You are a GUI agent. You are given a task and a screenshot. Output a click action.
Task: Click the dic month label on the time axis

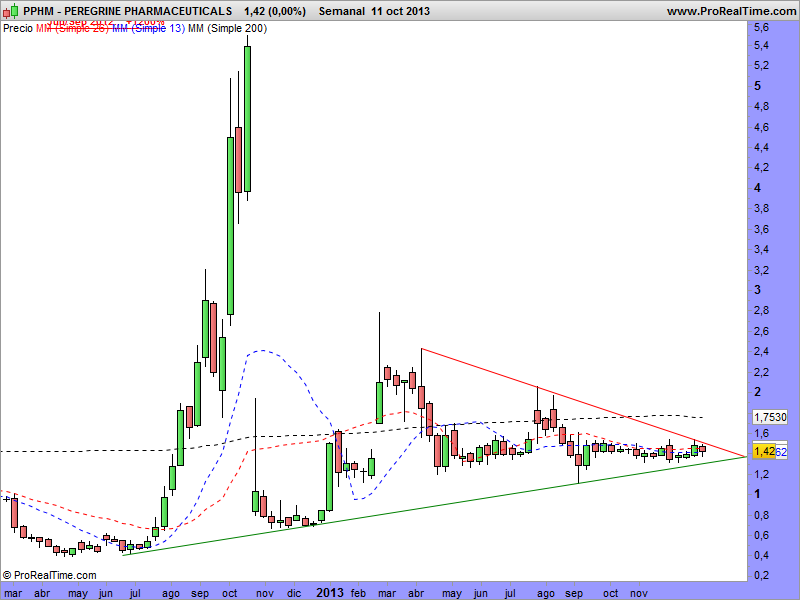pyautogui.click(x=294, y=593)
